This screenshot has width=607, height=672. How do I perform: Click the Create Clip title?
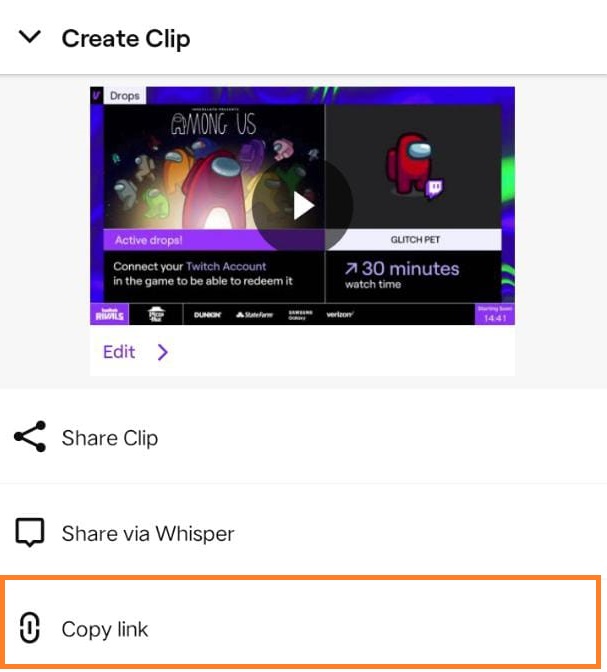click(x=126, y=39)
